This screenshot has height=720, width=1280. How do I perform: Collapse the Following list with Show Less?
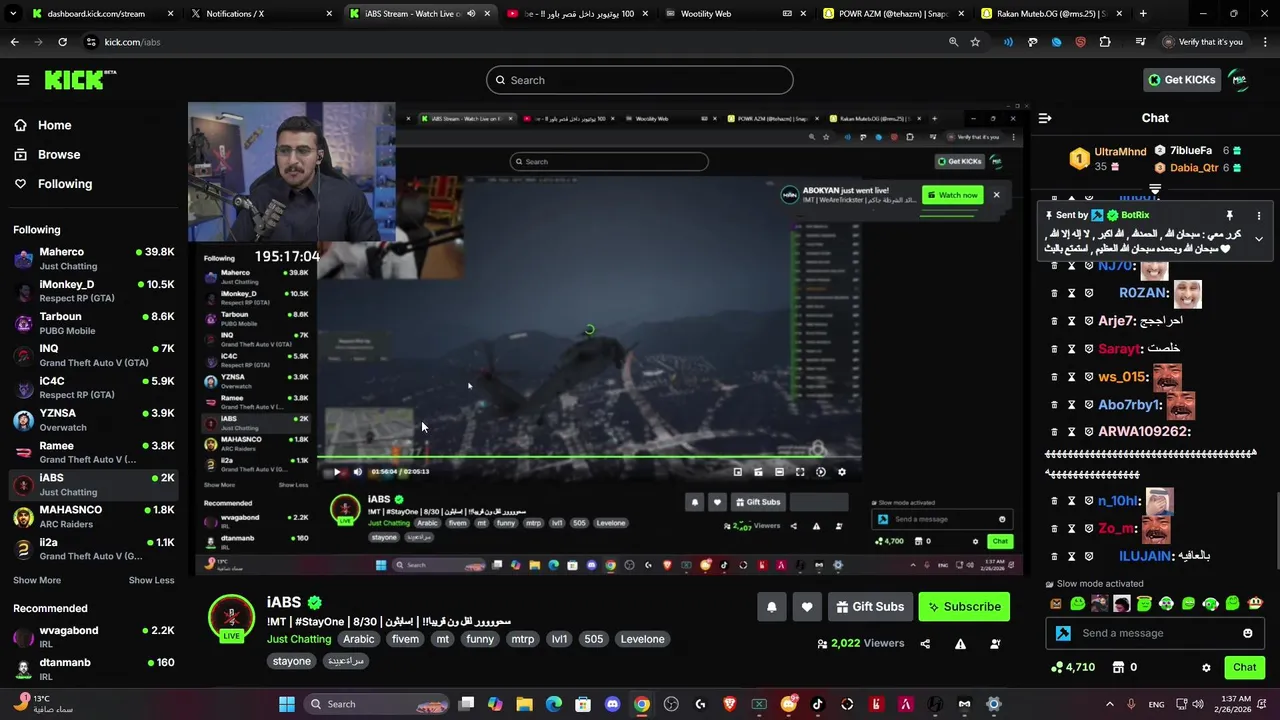point(151,580)
